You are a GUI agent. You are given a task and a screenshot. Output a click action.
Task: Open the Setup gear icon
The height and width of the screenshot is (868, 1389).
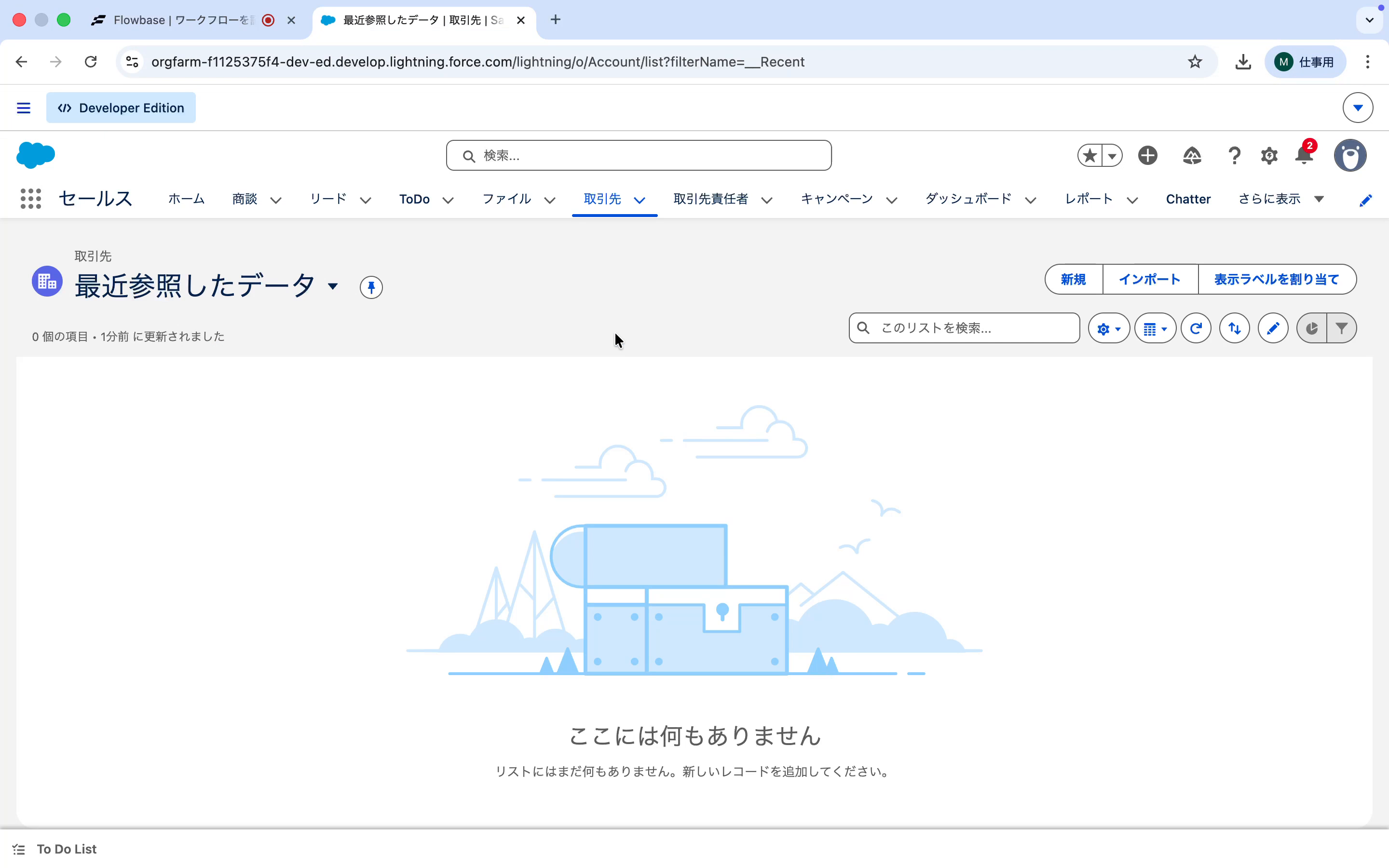[x=1268, y=156]
